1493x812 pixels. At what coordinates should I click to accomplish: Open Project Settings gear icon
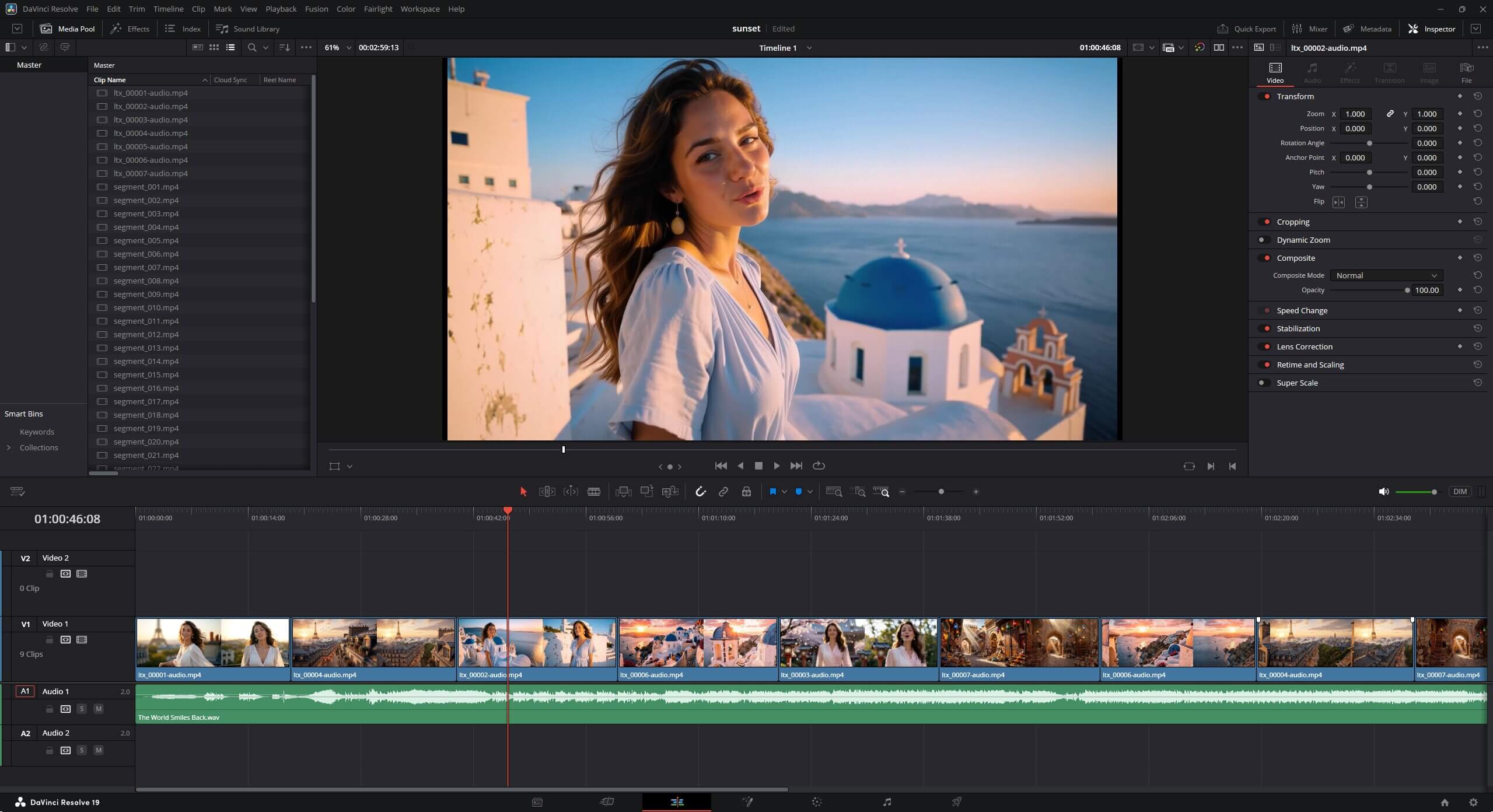1473,802
